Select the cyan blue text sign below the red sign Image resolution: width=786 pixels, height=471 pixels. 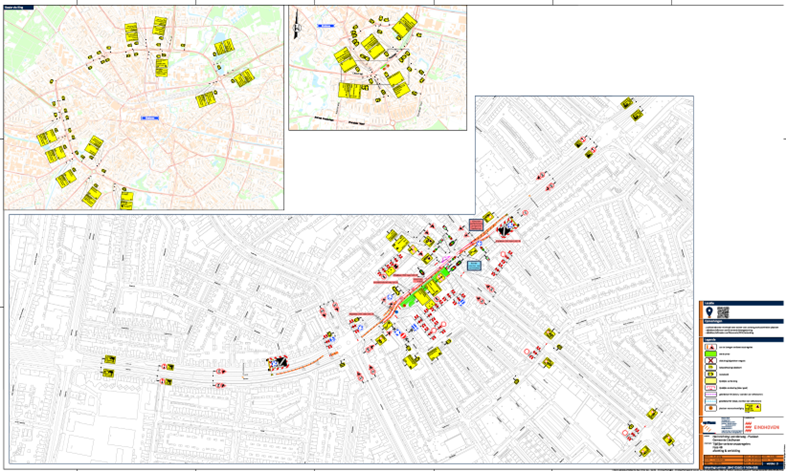(475, 265)
